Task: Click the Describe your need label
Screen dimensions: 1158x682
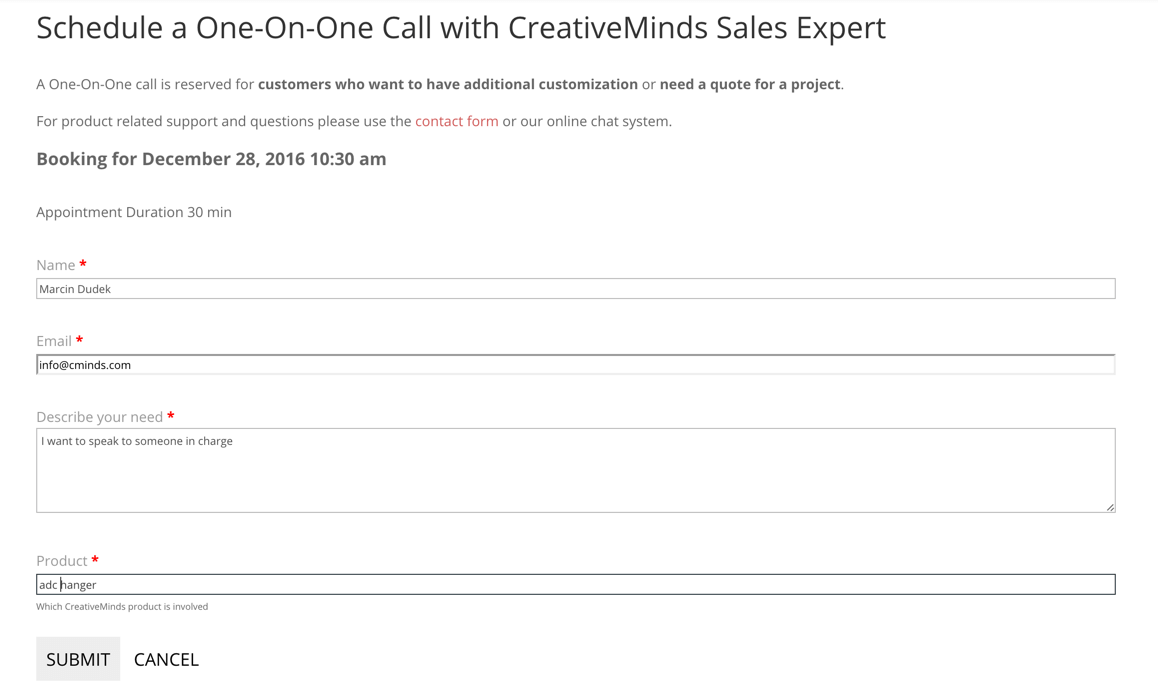Action: [99, 417]
